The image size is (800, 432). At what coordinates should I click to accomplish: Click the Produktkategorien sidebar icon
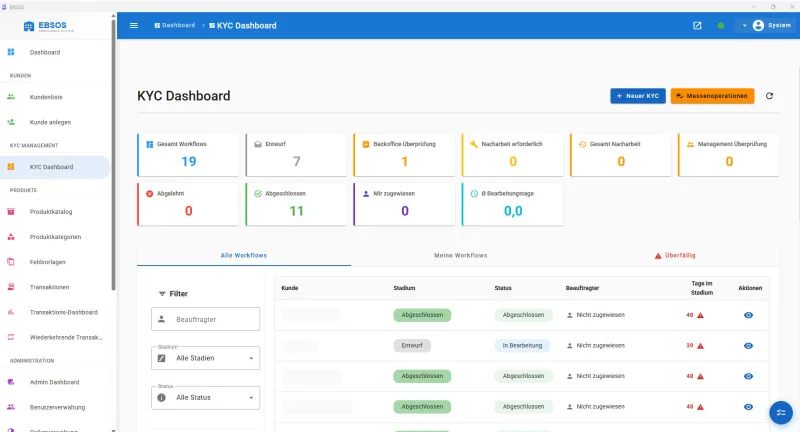point(11,237)
